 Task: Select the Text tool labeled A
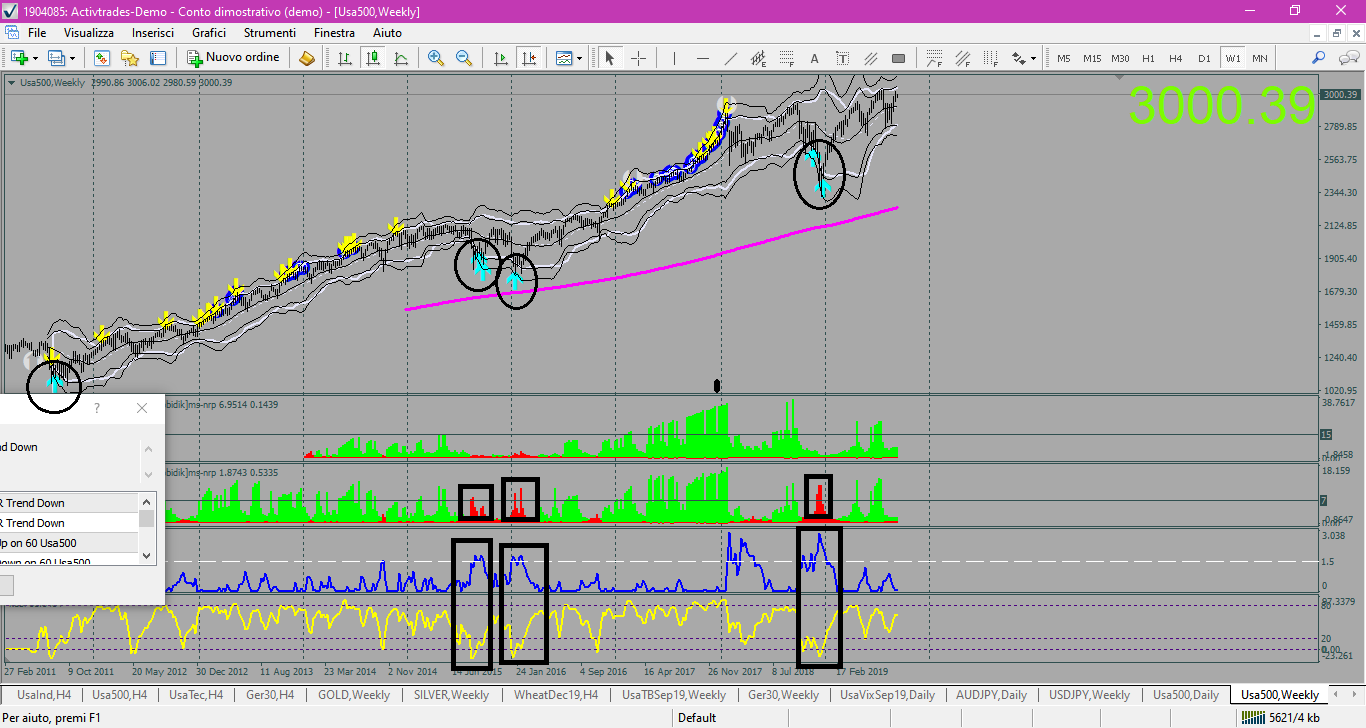814,58
